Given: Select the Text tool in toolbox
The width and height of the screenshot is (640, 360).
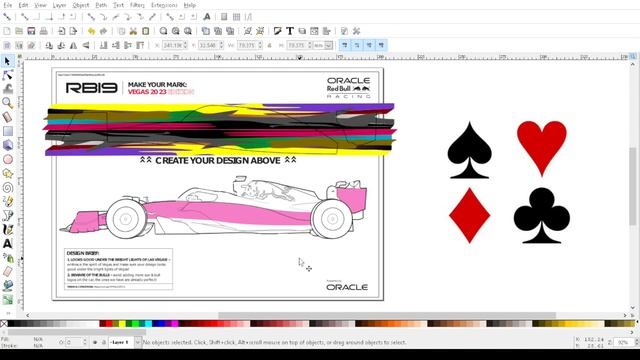Looking at the screenshot, I should [7, 244].
